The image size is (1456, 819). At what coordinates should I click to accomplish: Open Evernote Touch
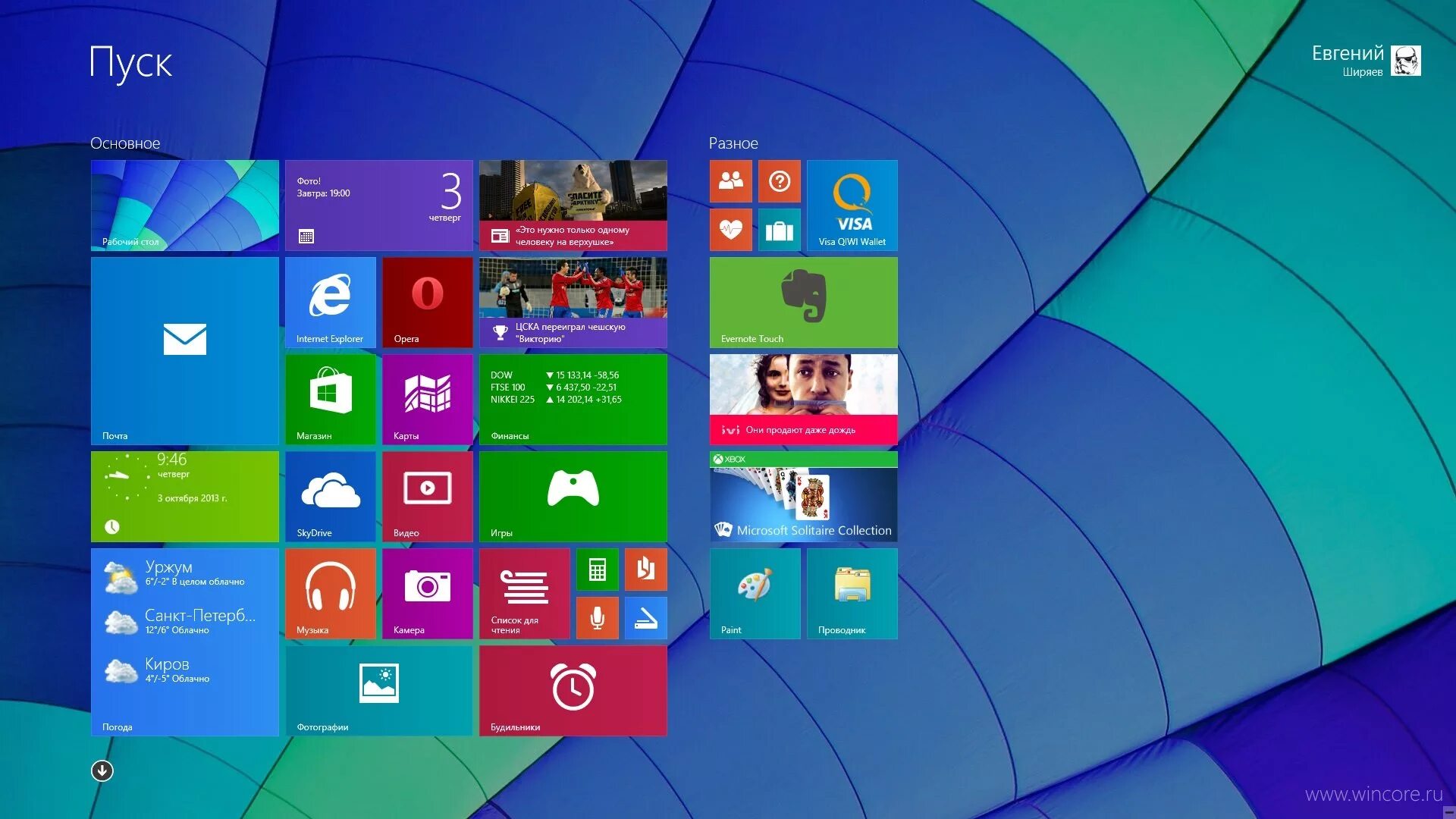click(x=802, y=301)
